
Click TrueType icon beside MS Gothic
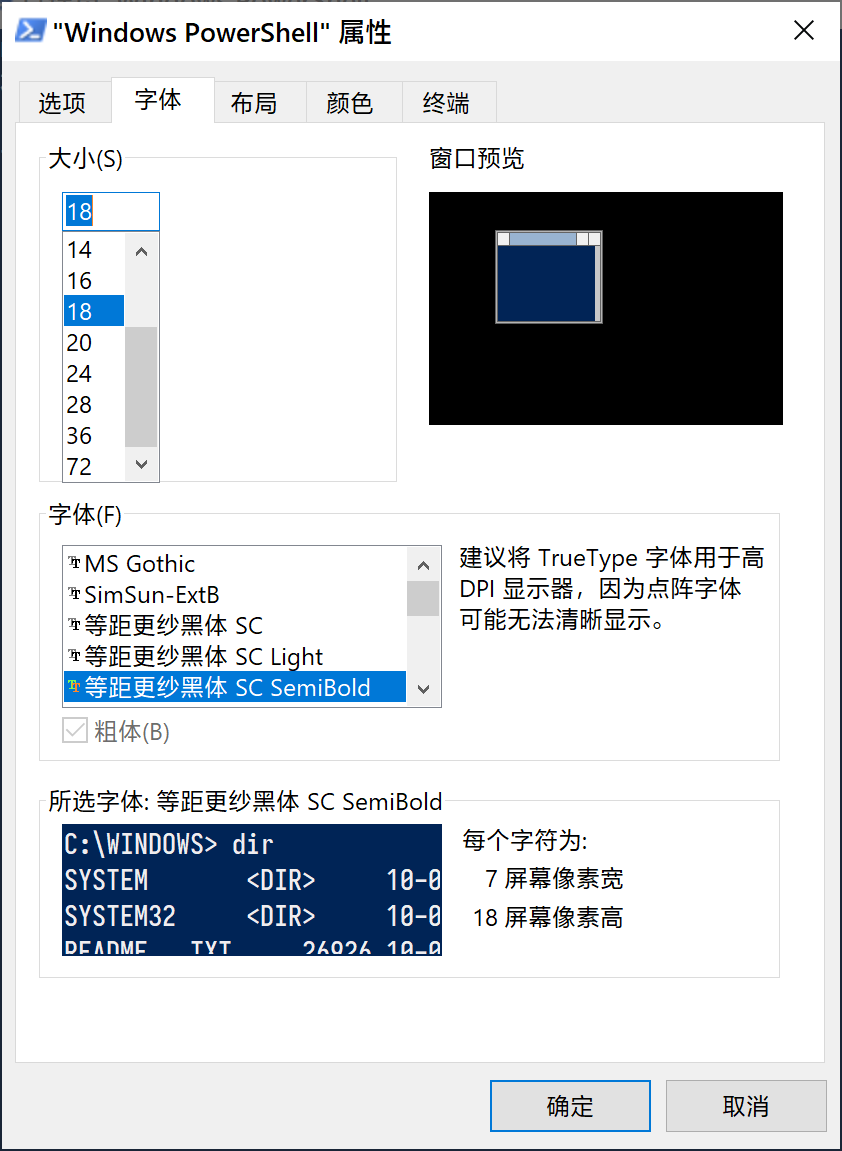pyautogui.click(x=74, y=563)
